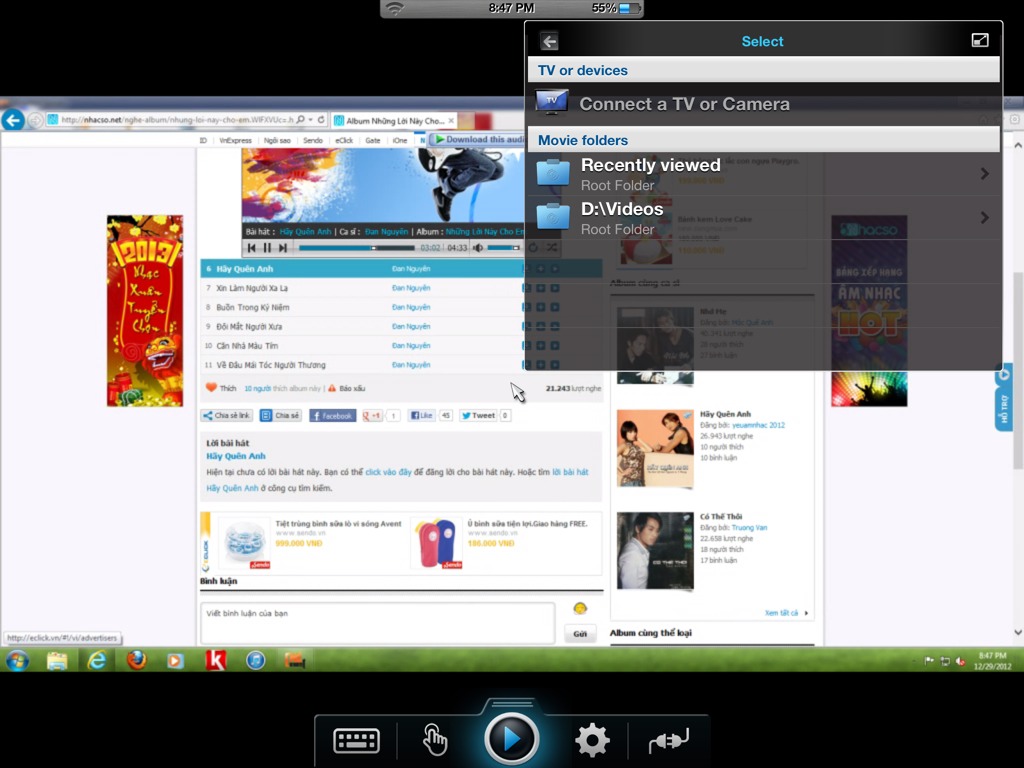The width and height of the screenshot is (1024, 768).
Task: Go back using the Select panel arrow
Action: click(549, 41)
